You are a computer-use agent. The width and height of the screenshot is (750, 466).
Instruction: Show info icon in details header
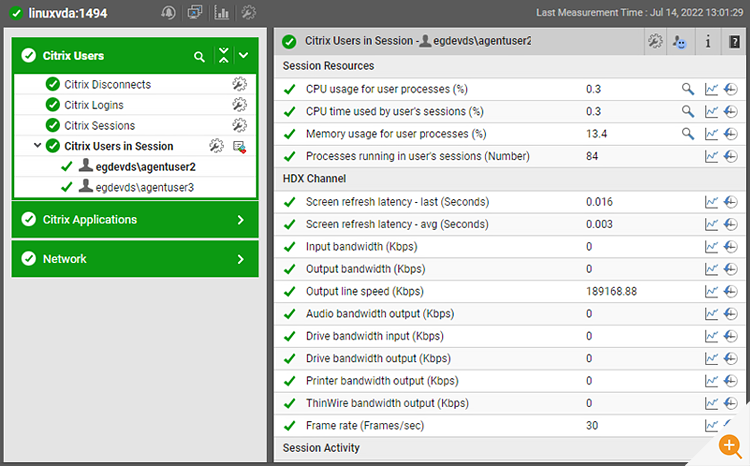pyautogui.click(x=708, y=42)
